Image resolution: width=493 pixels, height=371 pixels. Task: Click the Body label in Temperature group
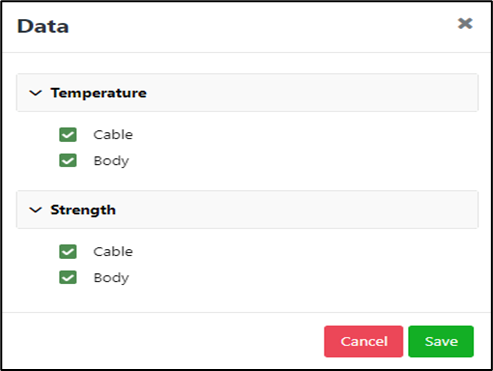point(111,161)
